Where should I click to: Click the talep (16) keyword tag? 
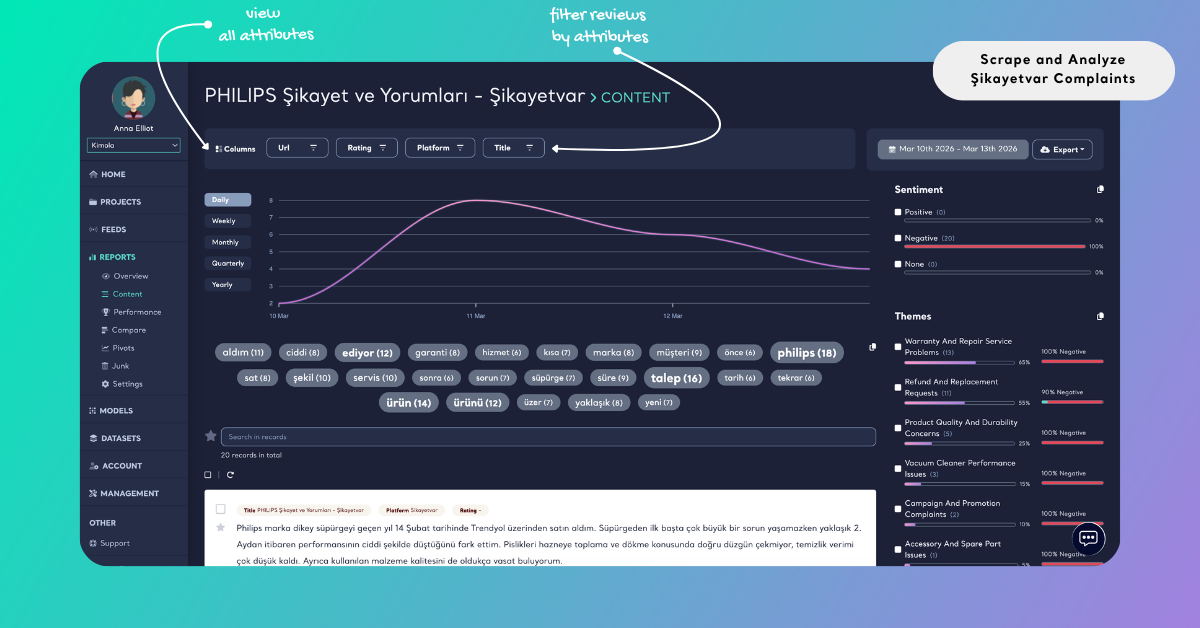pyautogui.click(x=677, y=378)
